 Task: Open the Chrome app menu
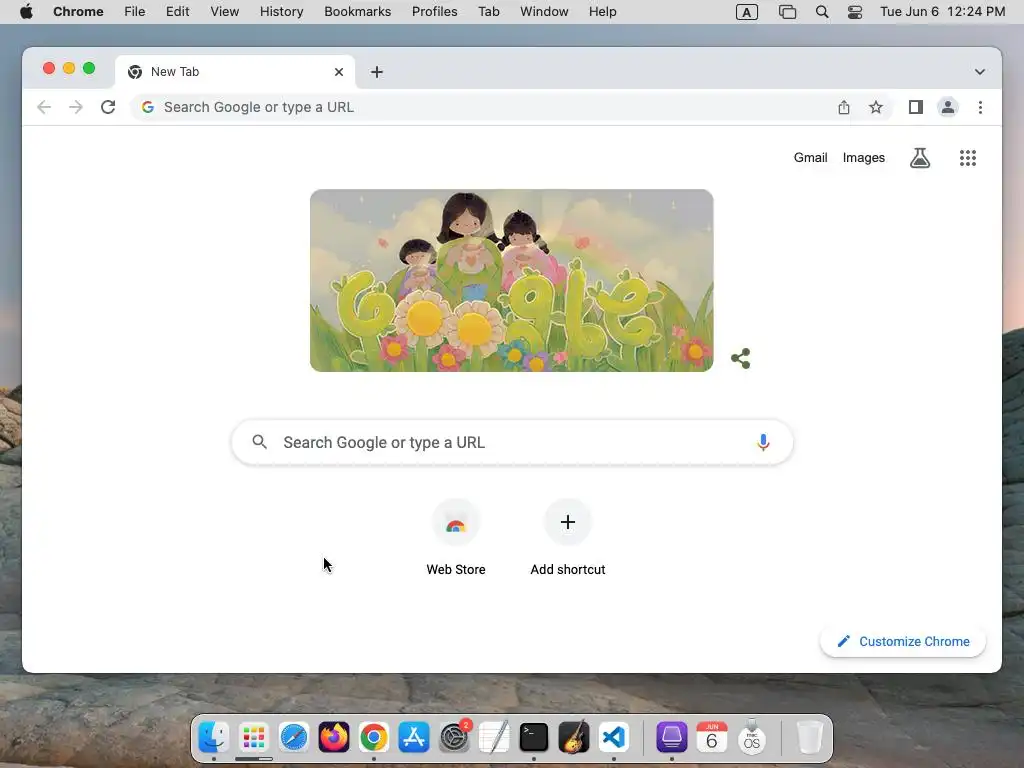coord(78,12)
